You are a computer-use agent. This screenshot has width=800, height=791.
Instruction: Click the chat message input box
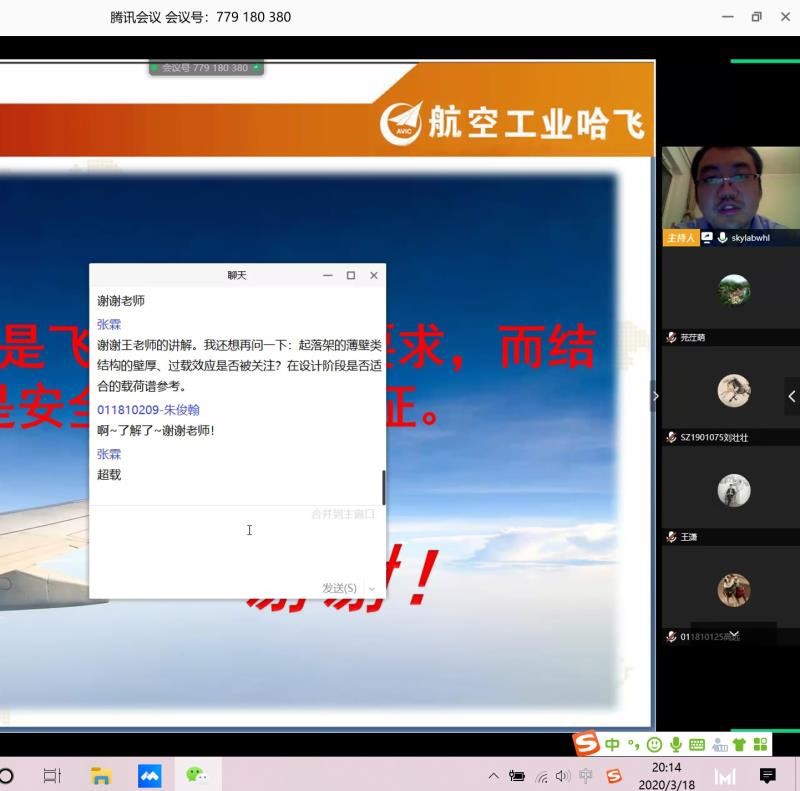pos(237,545)
